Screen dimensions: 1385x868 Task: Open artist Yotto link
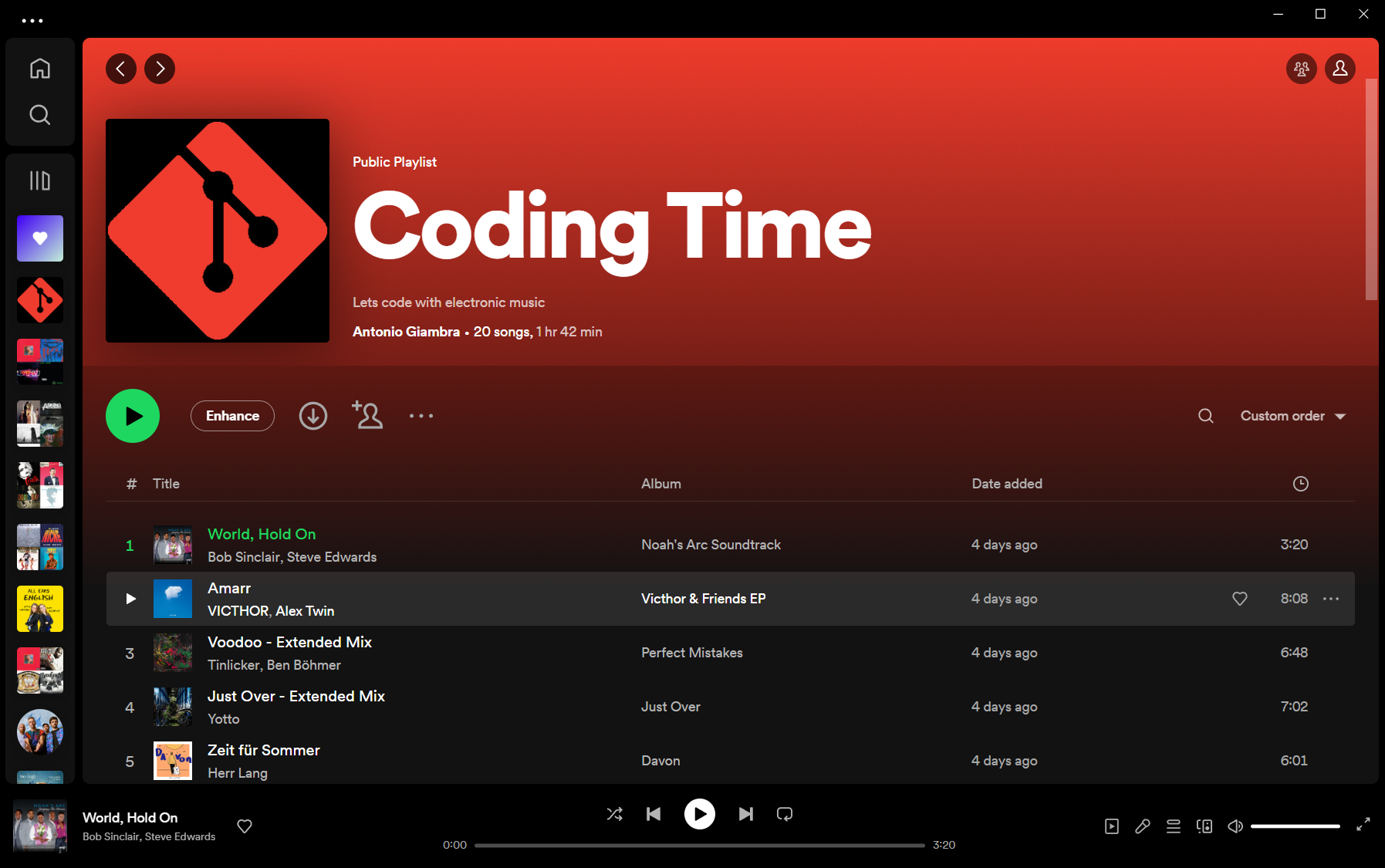[x=223, y=719]
